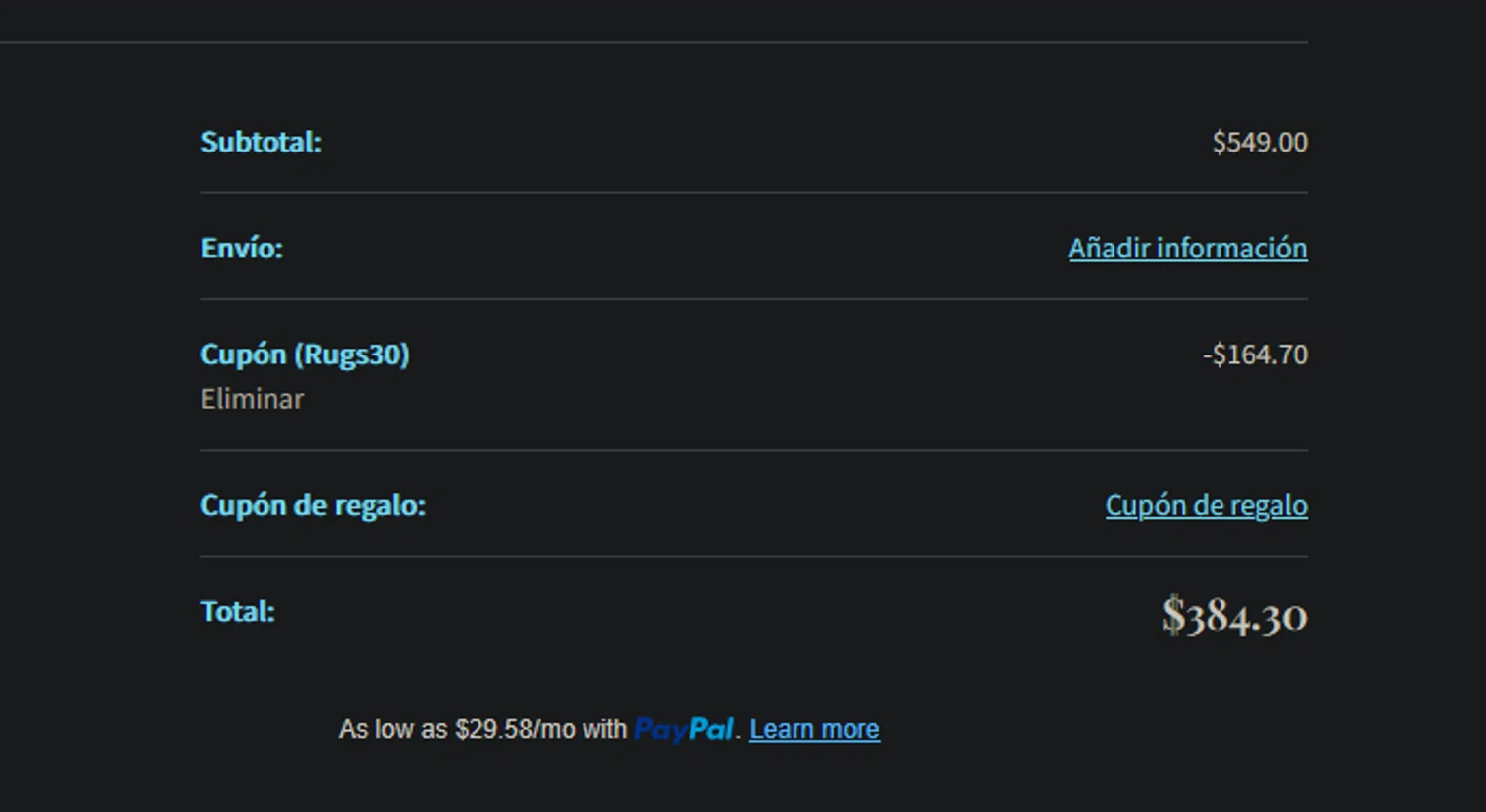Click the bold Cupón de regalo: label
The height and width of the screenshot is (812, 1486).
point(312,505)
